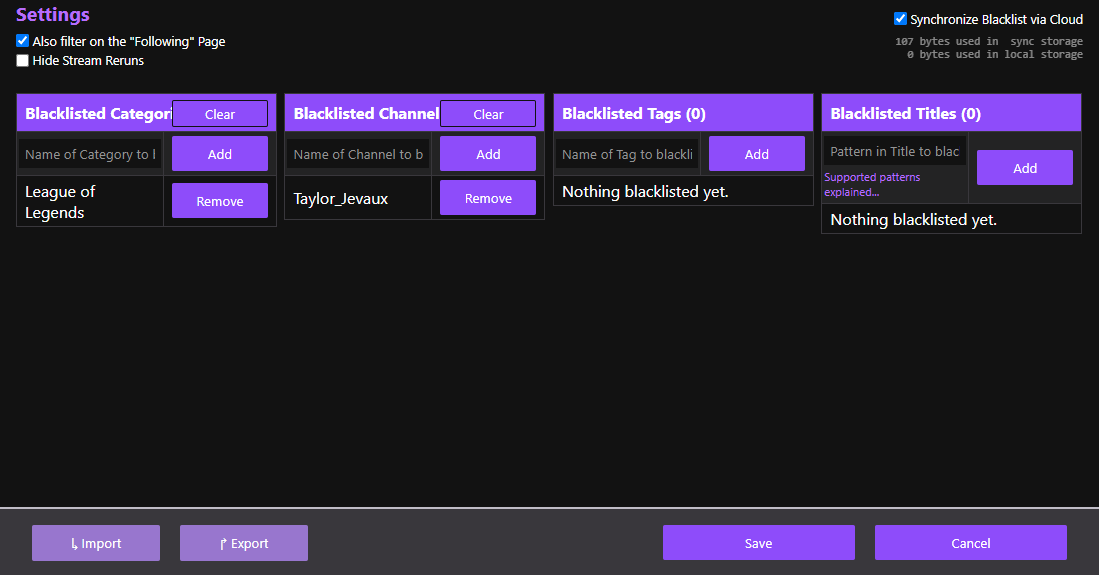
Task: Save the blacklist settings
Action: 758,543
